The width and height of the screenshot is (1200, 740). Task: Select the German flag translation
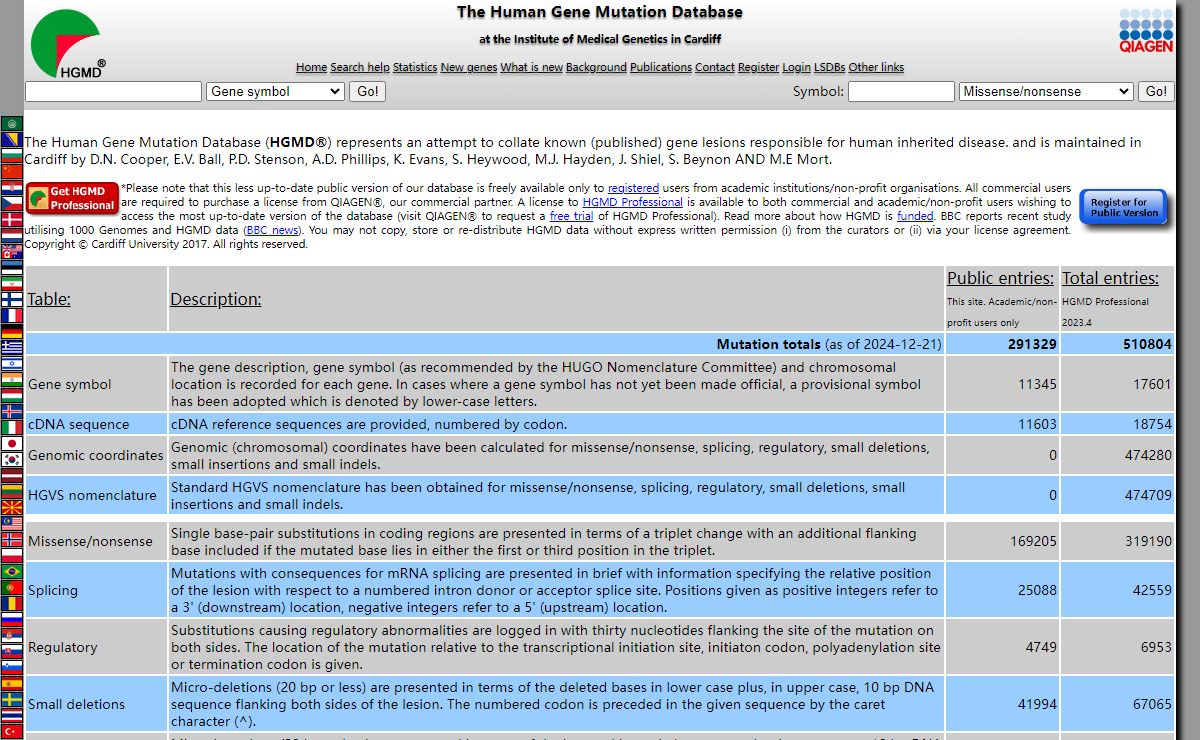(12, 332)
